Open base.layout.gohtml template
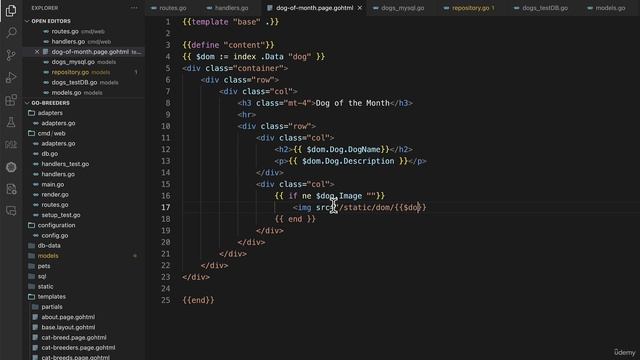This screenshot has height=360, width=640. (x=68, y=327)
